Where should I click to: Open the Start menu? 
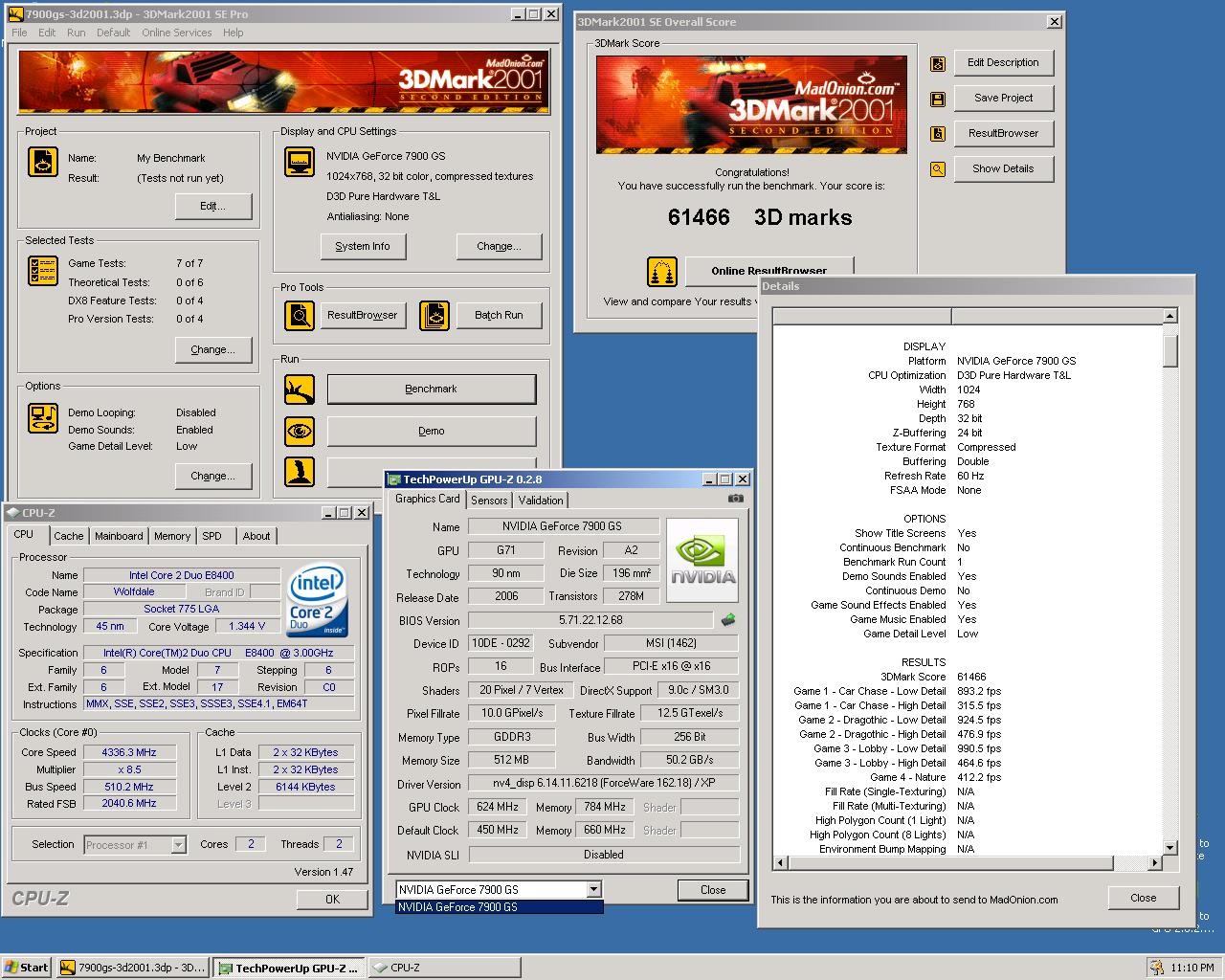[26, 968]
